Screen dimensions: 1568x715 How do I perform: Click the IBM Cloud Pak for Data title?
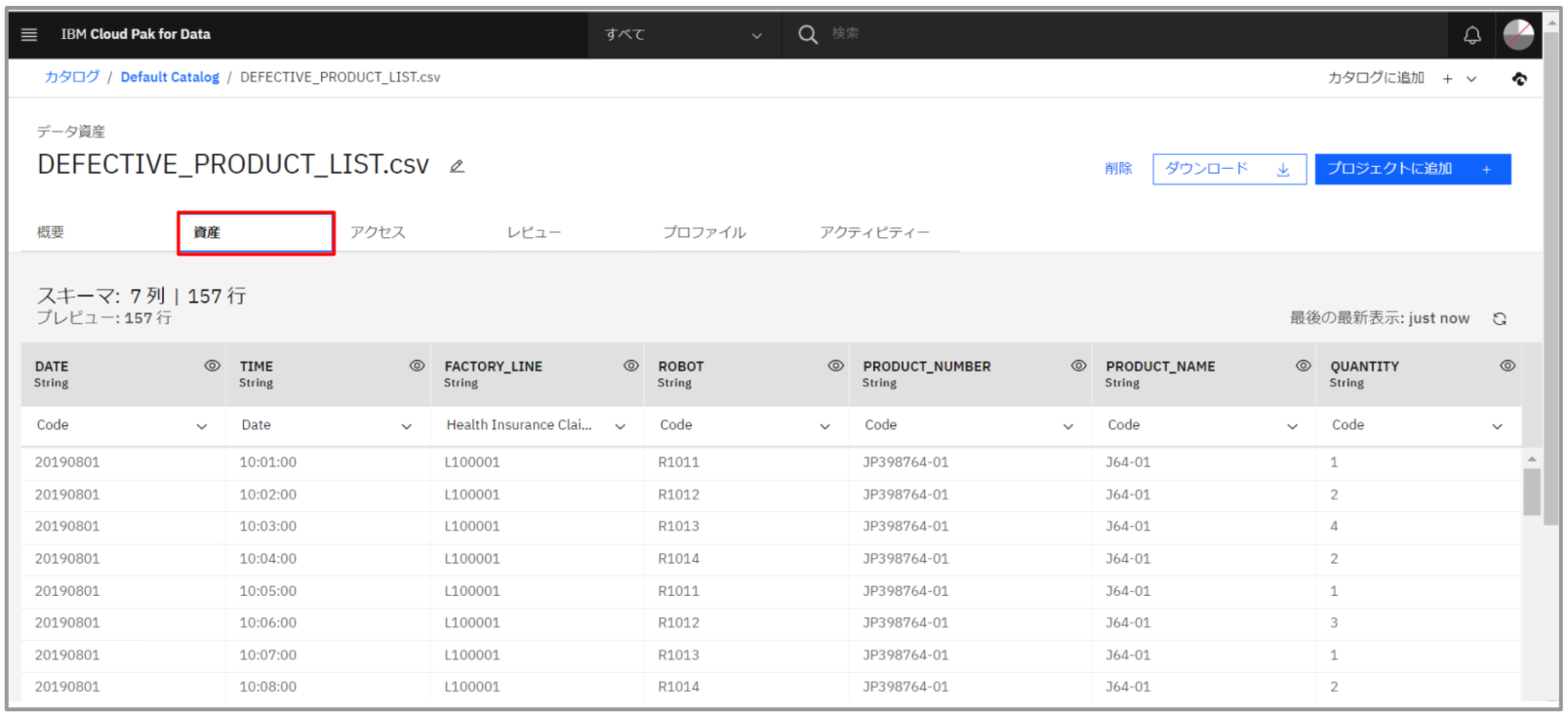(x=136, y=34)
